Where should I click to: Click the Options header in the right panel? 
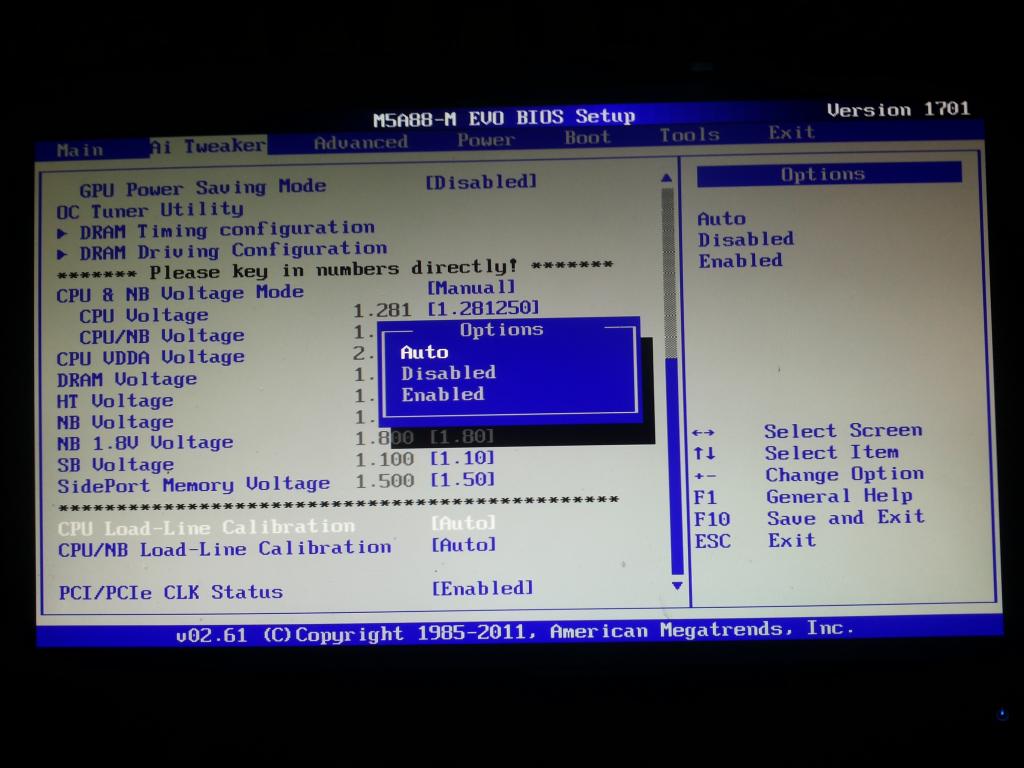pyautogui.click(x=829, y=174)
